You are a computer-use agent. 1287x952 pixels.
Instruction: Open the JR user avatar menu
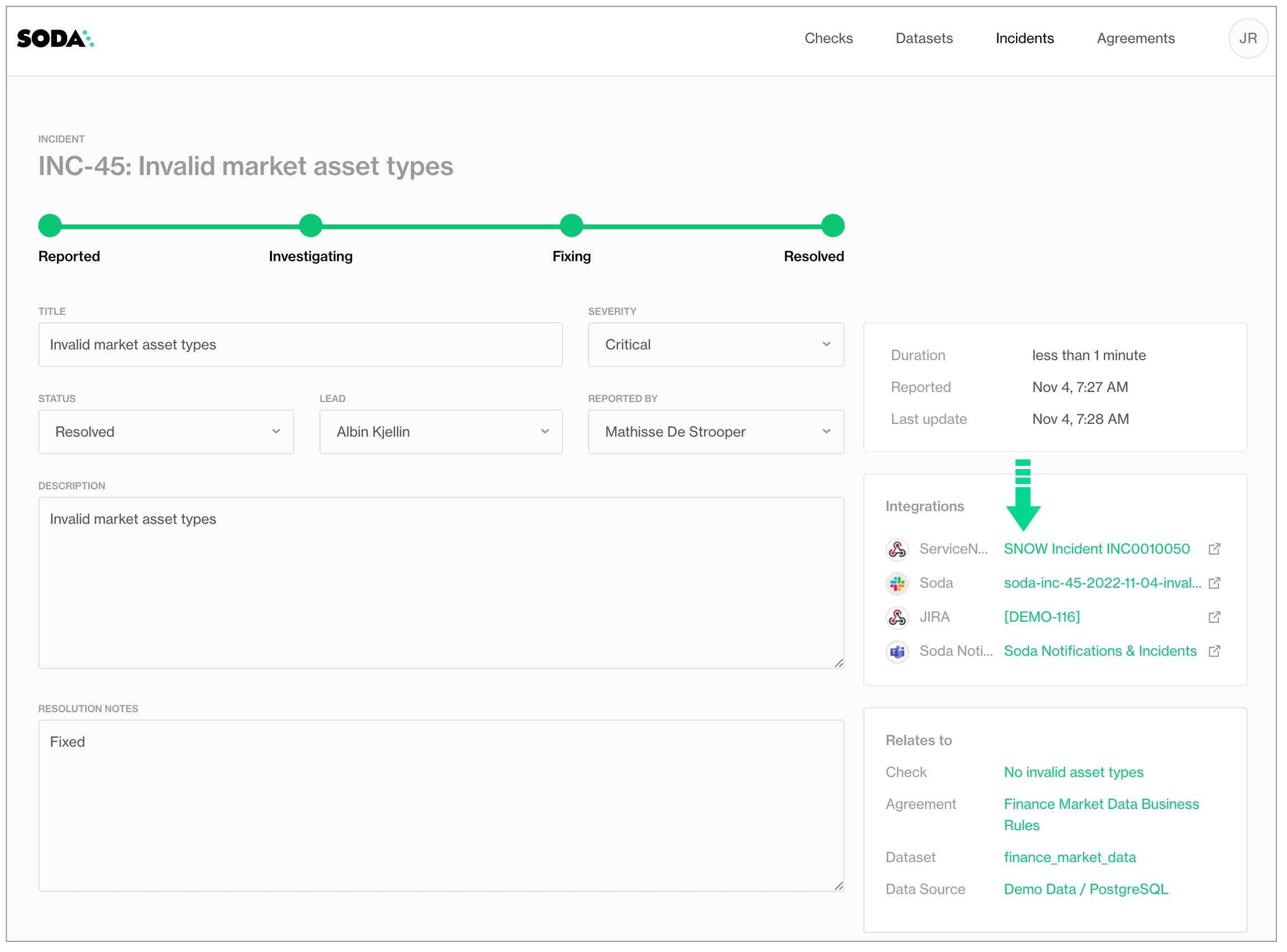coord(1247,39)
